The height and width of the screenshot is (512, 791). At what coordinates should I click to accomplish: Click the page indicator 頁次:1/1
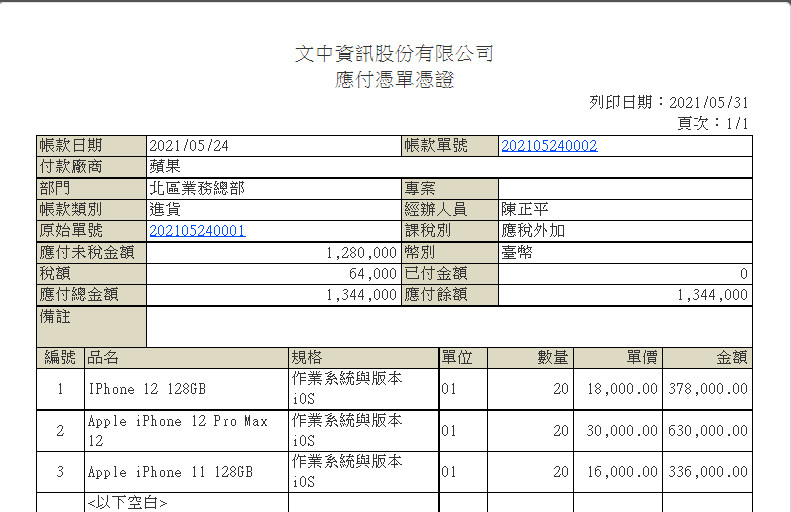coord(712,123)
